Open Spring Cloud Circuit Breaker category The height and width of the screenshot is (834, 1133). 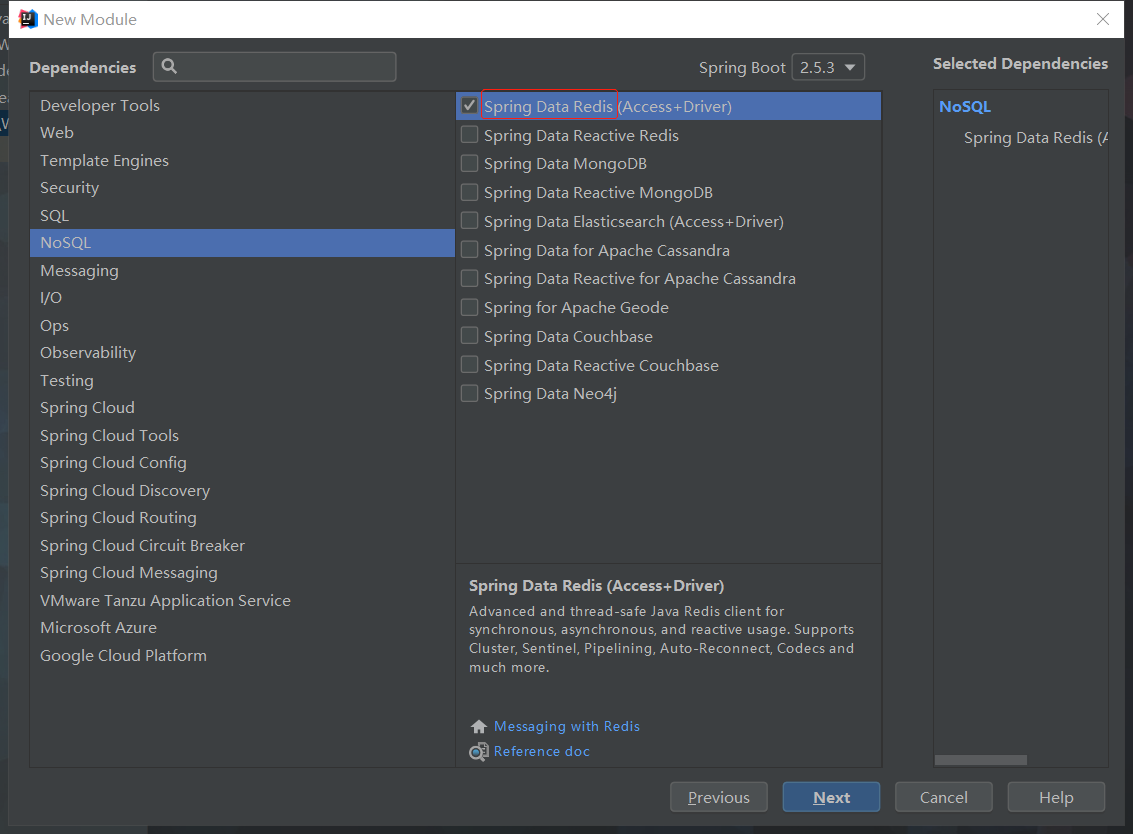click(x=242, y=546)
